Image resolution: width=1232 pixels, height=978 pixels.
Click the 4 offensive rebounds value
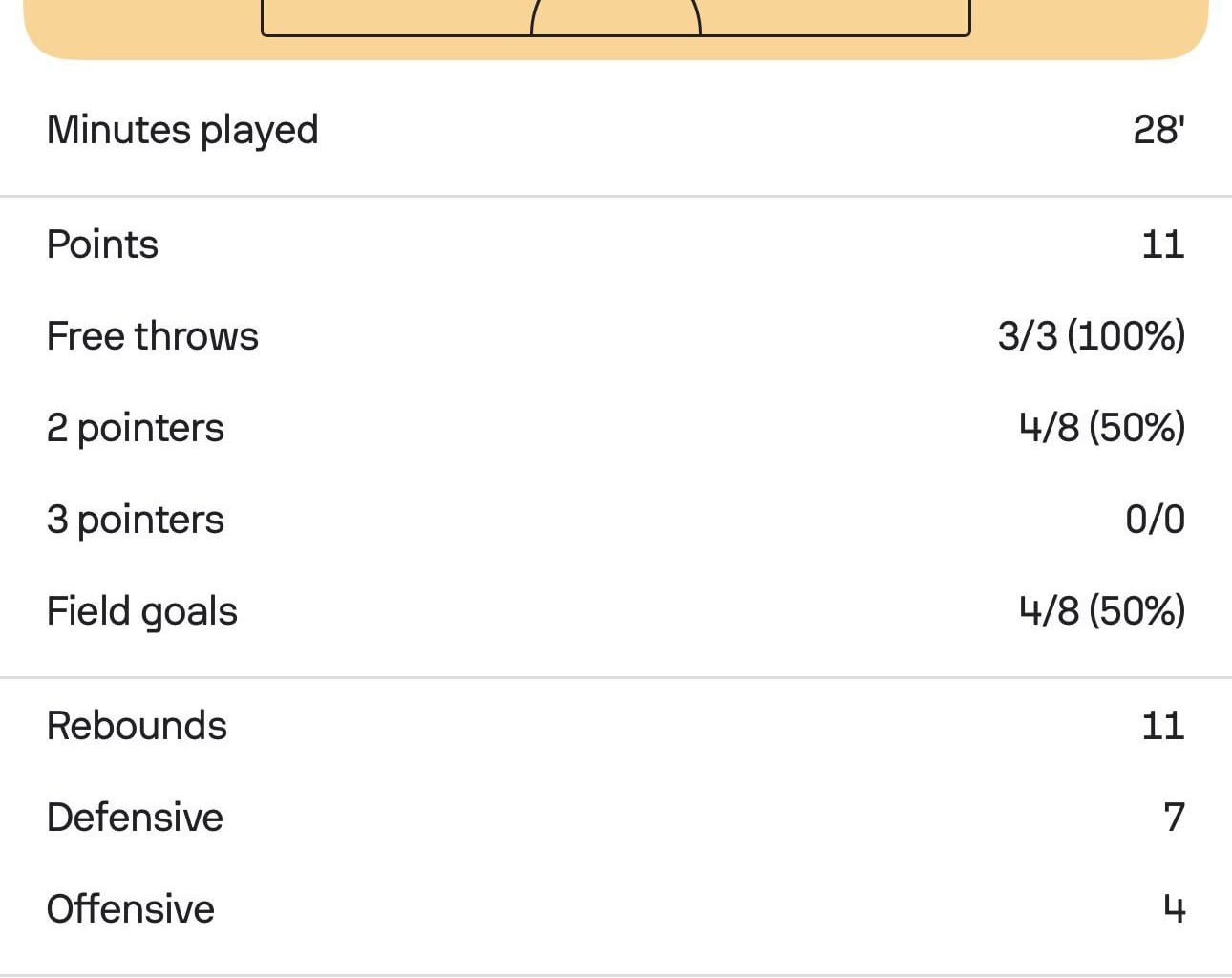pyautogui.click(x=1173, y=908)
